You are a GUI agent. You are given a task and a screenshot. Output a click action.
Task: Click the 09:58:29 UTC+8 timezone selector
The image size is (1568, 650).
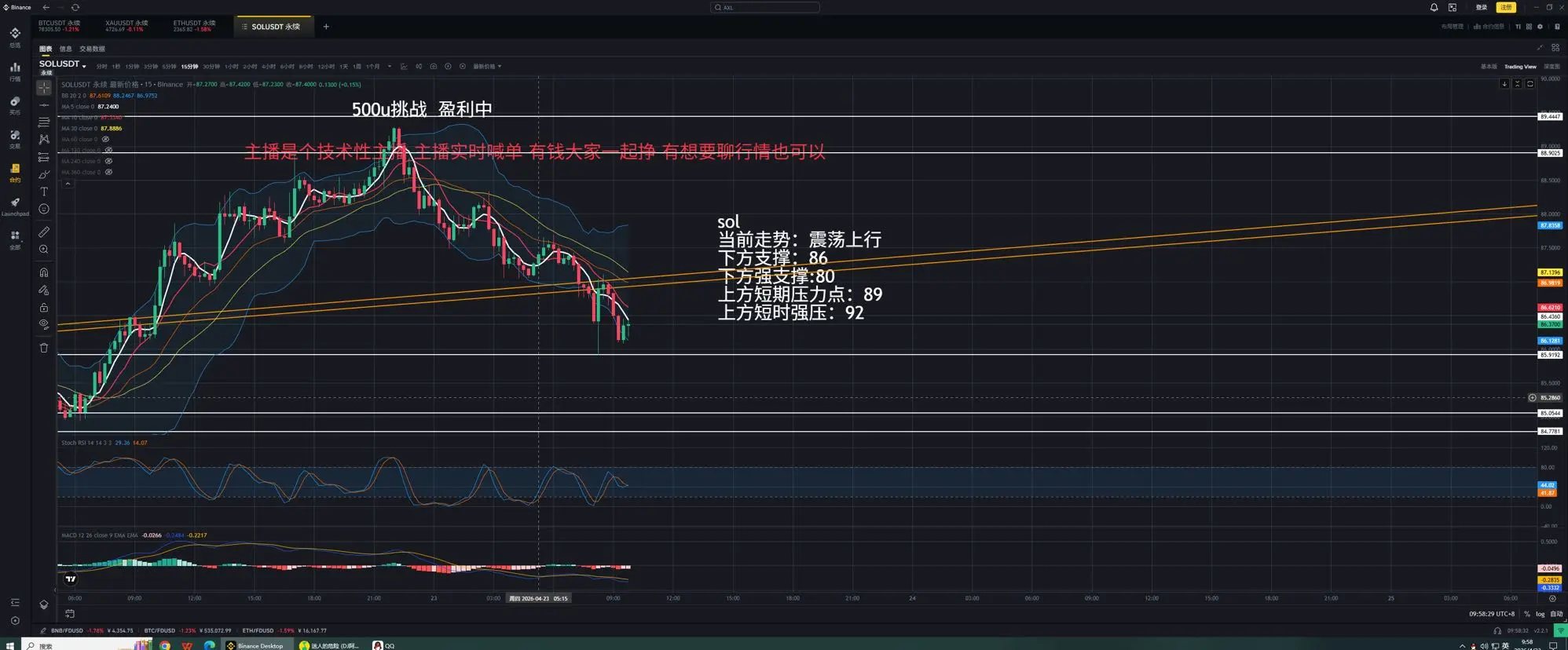coord(1492,614)
